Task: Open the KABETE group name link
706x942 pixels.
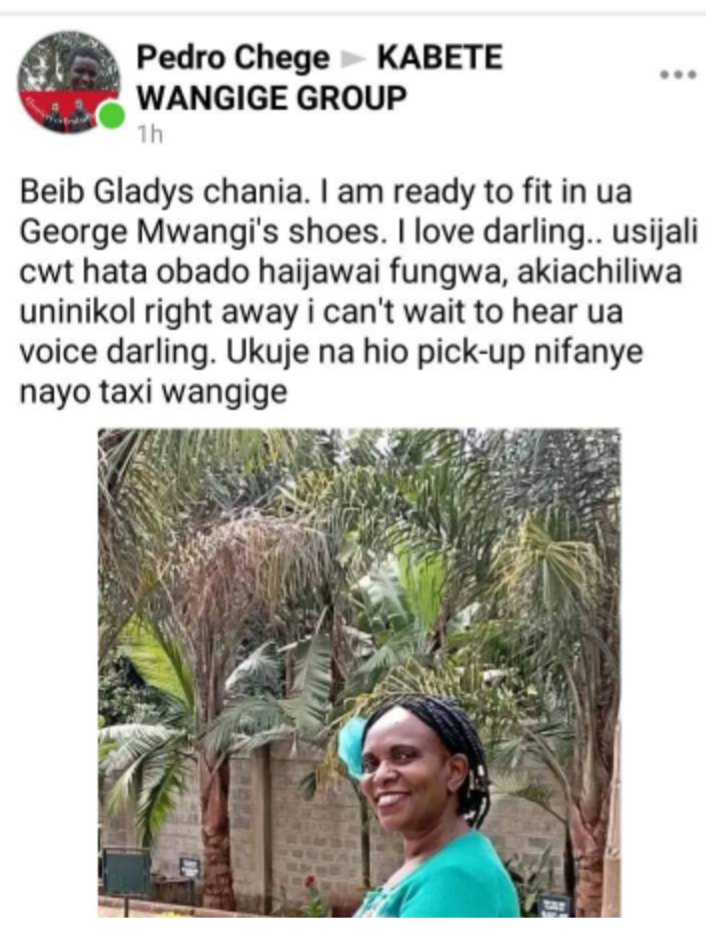Action: point(439,58)
